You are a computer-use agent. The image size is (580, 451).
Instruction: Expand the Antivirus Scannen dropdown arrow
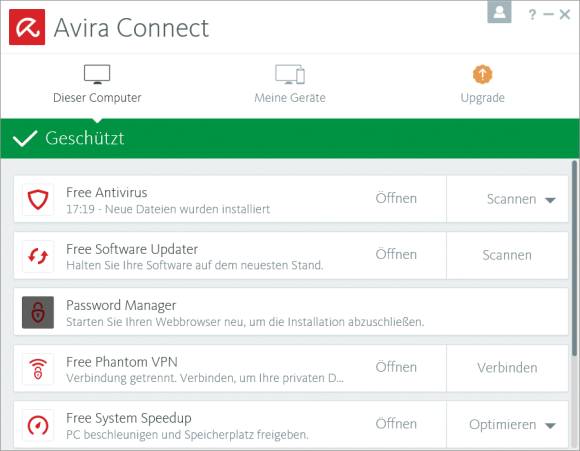[x=550, y=200]
